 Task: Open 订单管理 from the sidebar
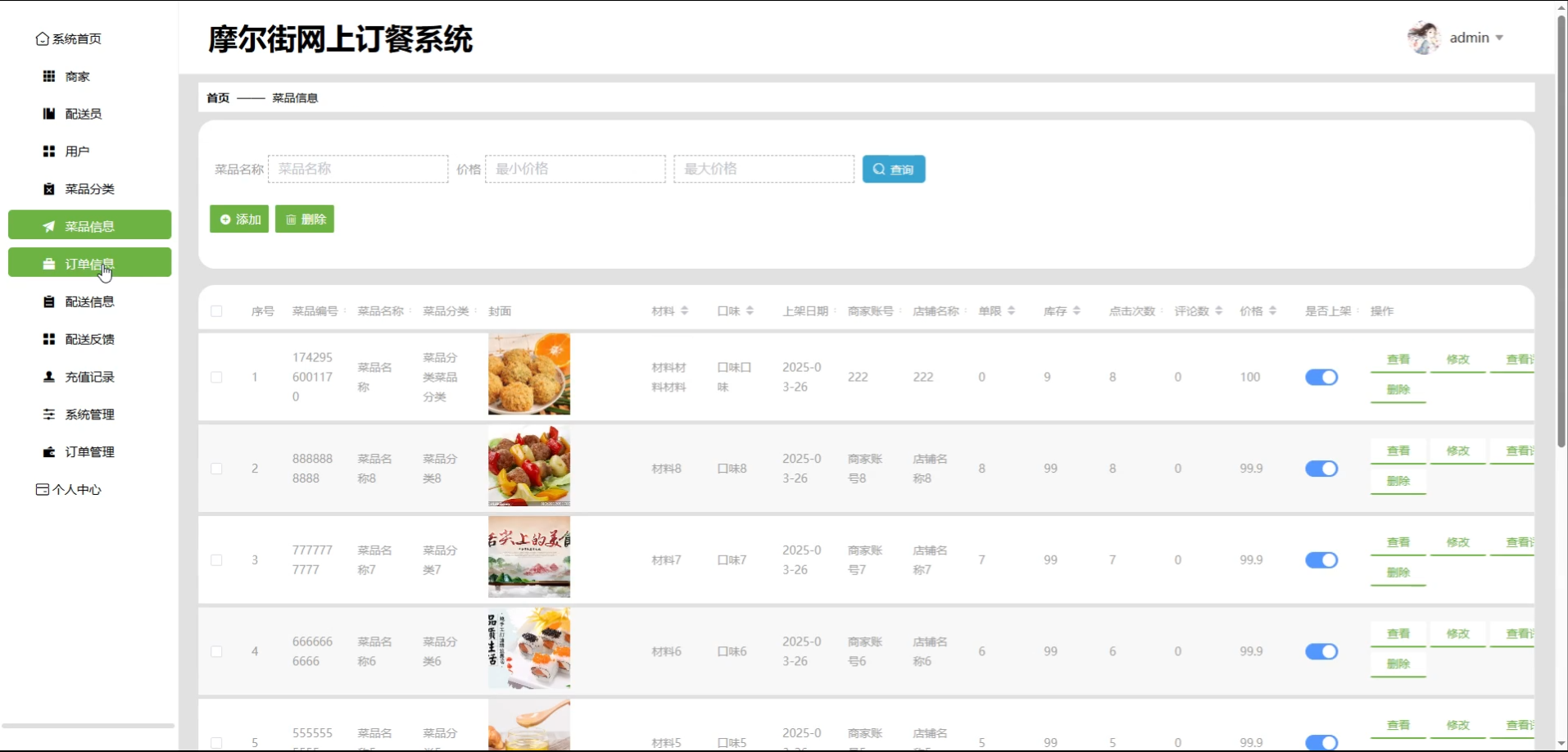[88, 451]
